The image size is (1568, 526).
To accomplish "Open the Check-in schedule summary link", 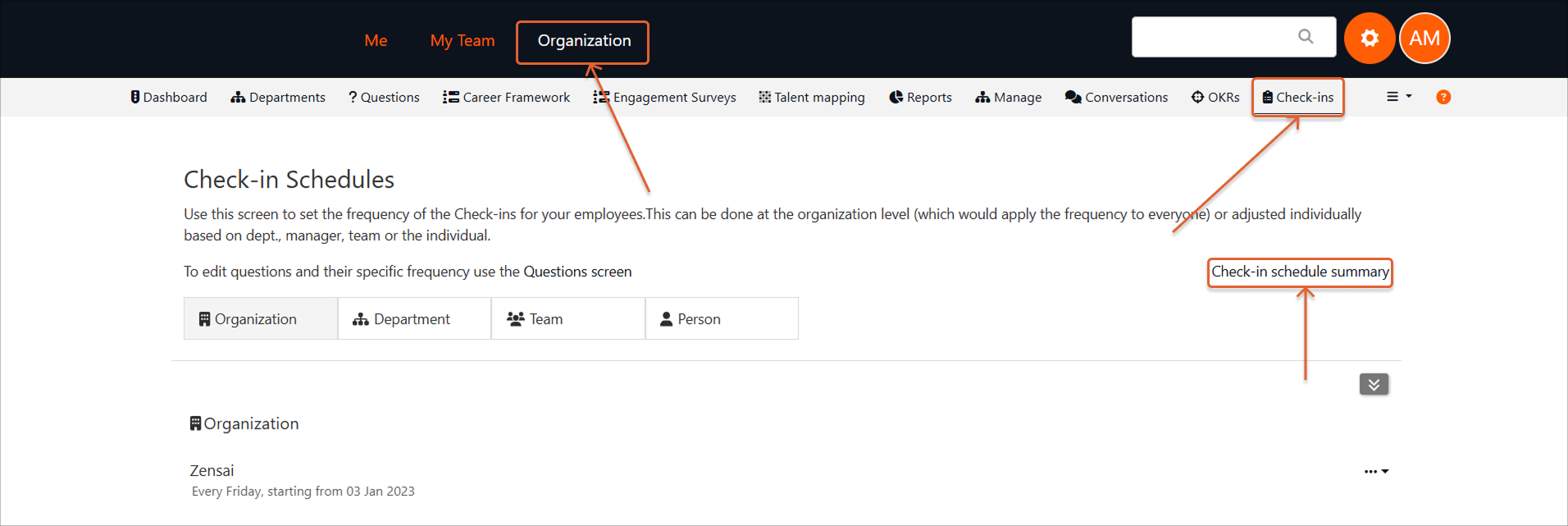I will point(1300,272).
